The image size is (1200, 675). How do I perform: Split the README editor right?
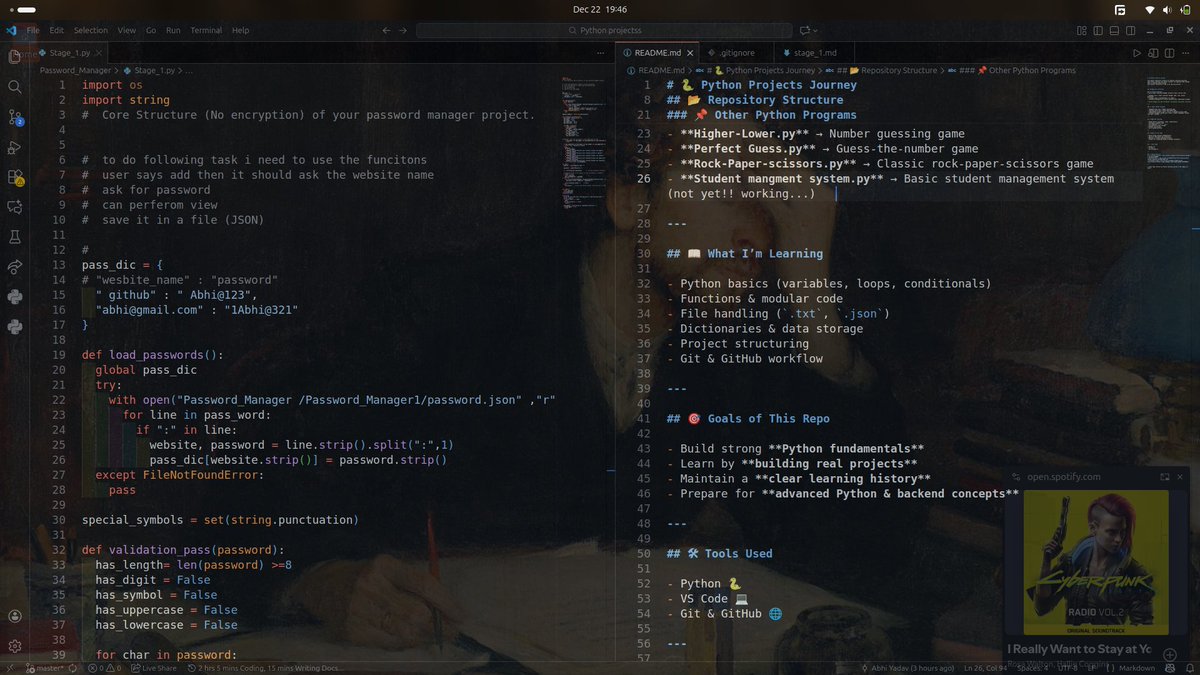(1169, 52)
